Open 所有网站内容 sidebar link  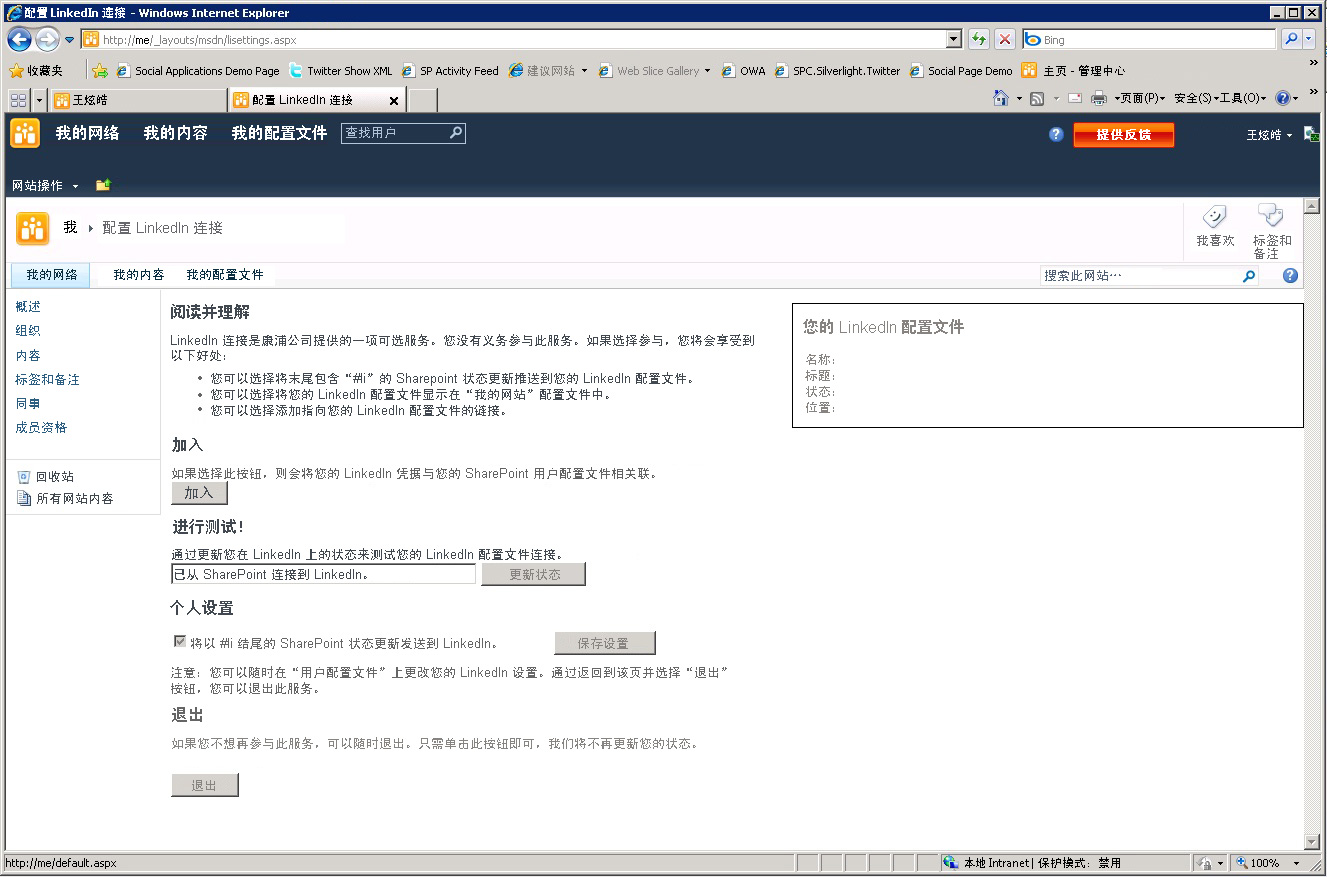pyautogui.click(x=75, y=498)
